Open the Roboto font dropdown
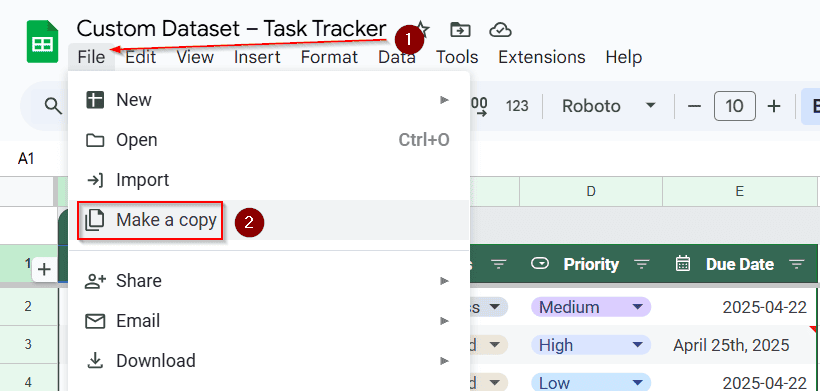Screen dimensions: 820x391 coord(608,106)
